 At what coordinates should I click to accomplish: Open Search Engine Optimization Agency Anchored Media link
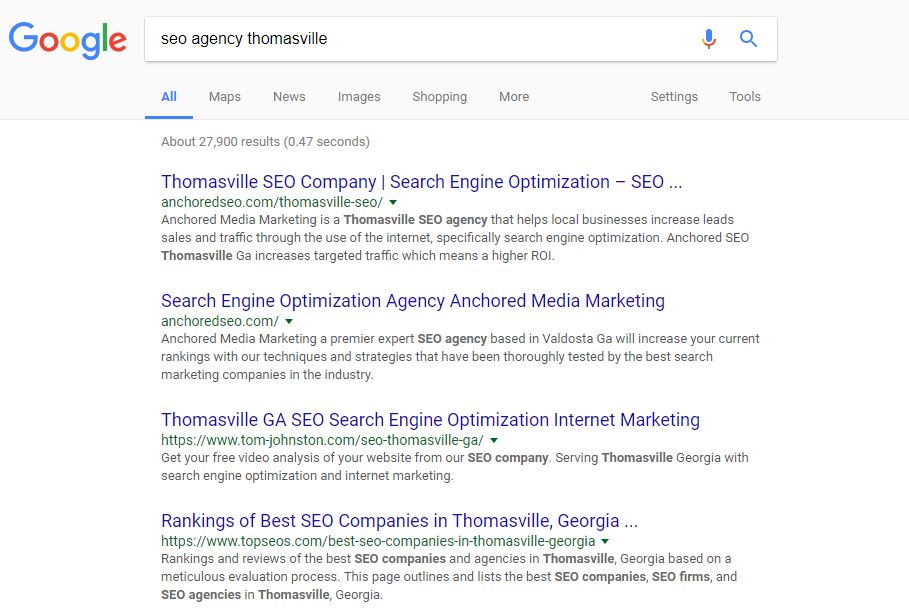(x=412, y=301)
